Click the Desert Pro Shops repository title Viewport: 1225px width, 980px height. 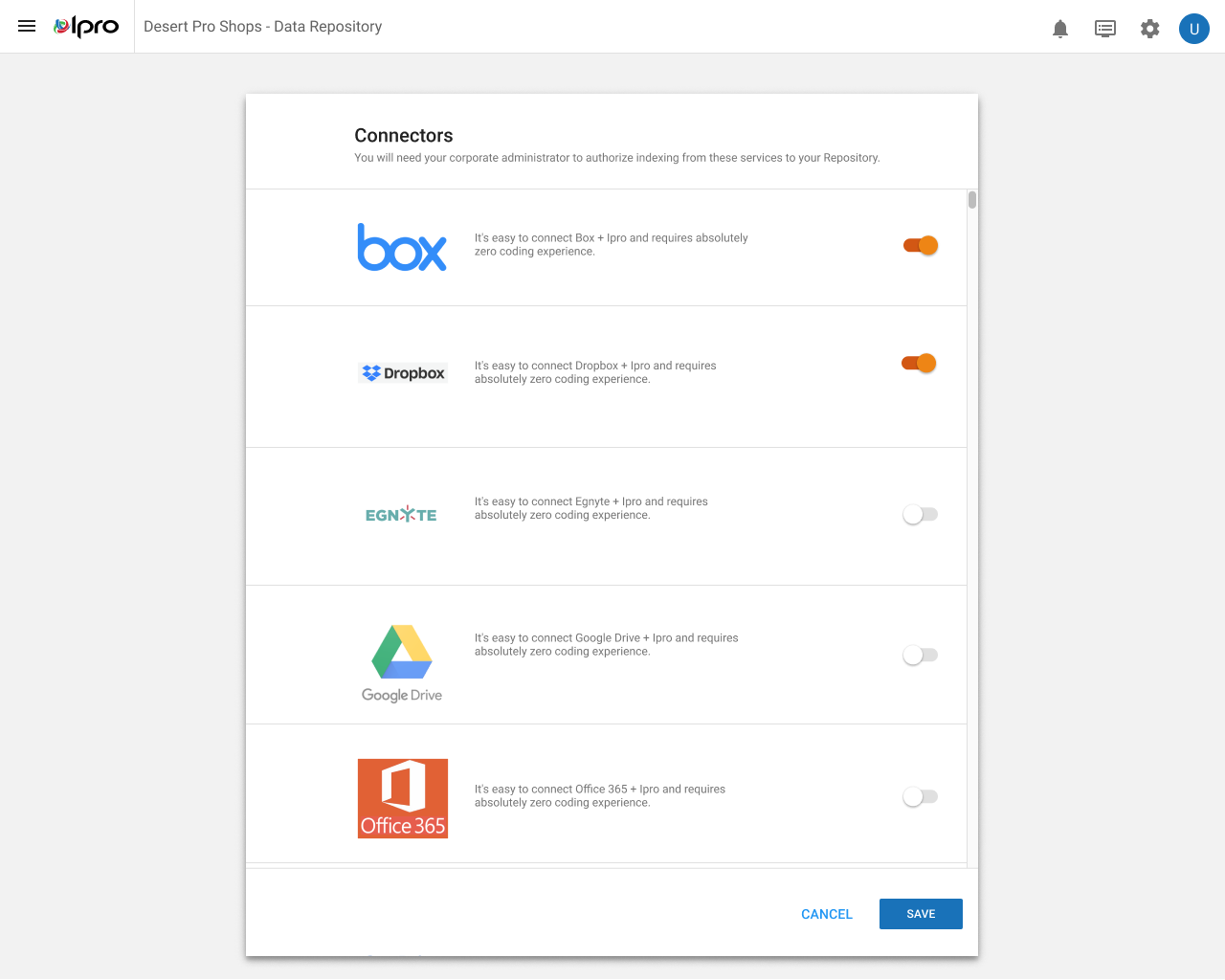(262, 27)
